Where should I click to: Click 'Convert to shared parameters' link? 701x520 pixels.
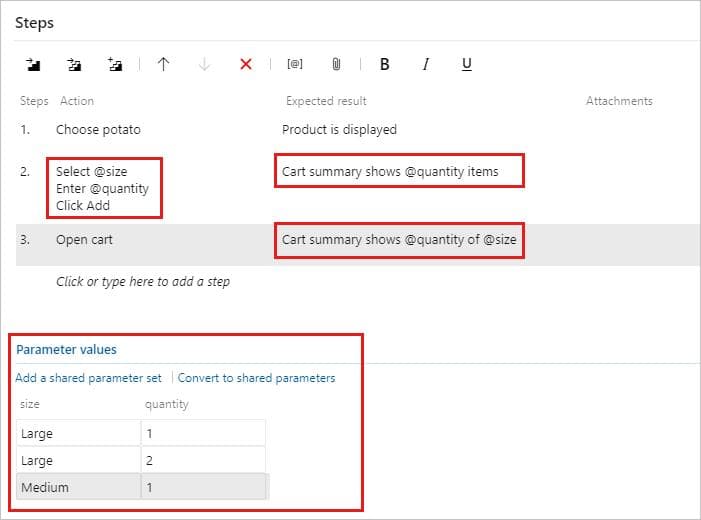click(257, 378)
